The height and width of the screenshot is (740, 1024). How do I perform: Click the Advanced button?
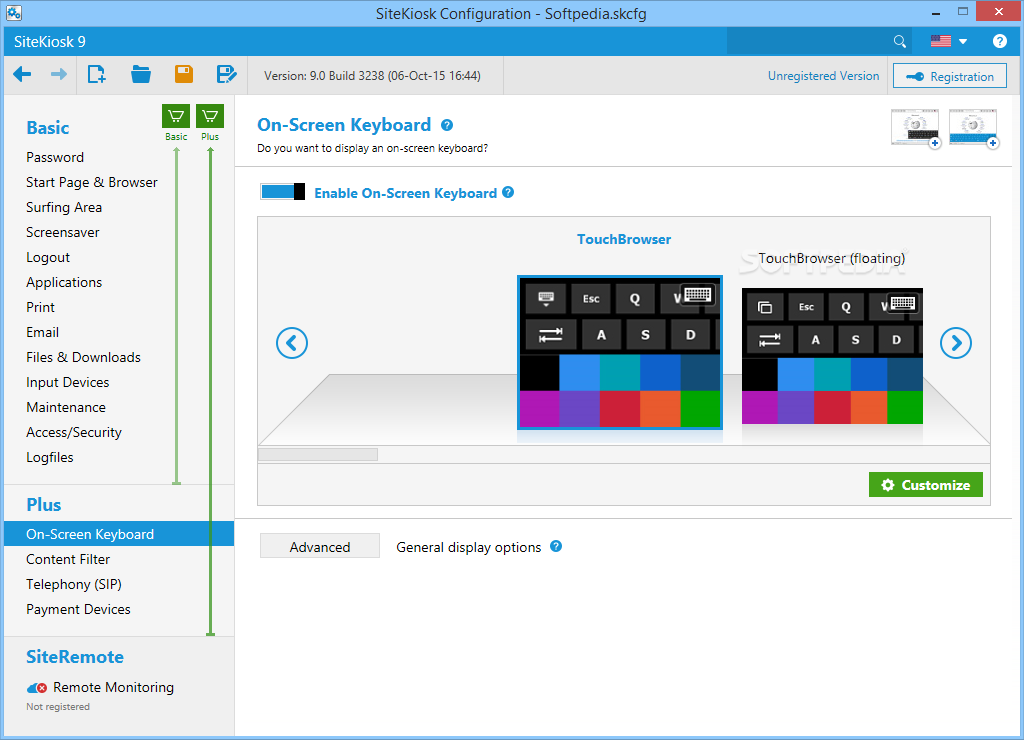point(319,547)
